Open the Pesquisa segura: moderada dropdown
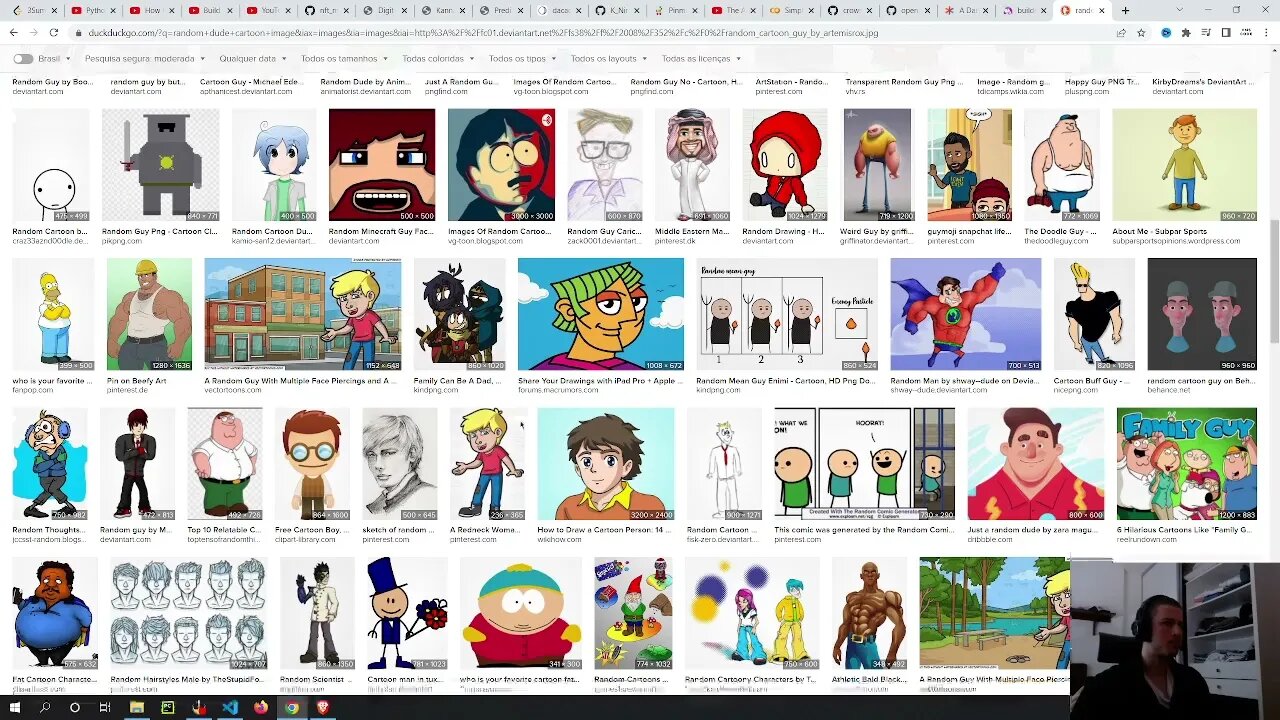The width and height of the screenshot is (1280, 720). pyautogui.click(x=143, y=59)
